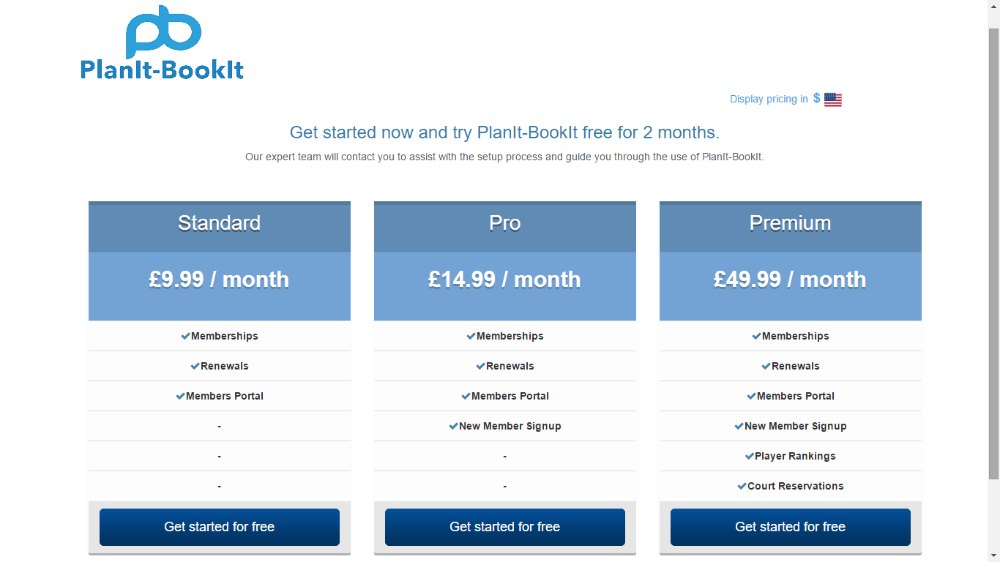
Task: Click the US flag currency icon
Action: [x=833, y=100]
